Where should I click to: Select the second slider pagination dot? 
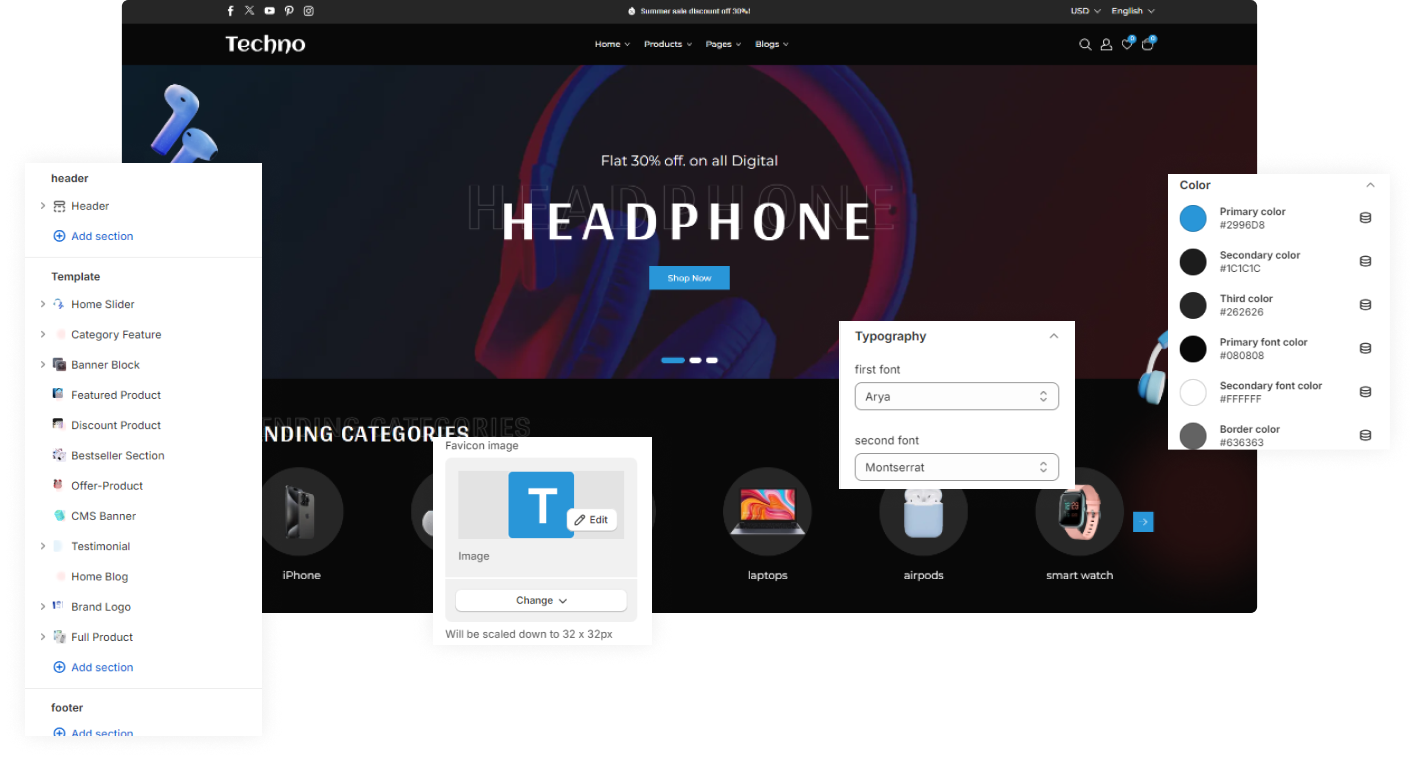[695, 360]
